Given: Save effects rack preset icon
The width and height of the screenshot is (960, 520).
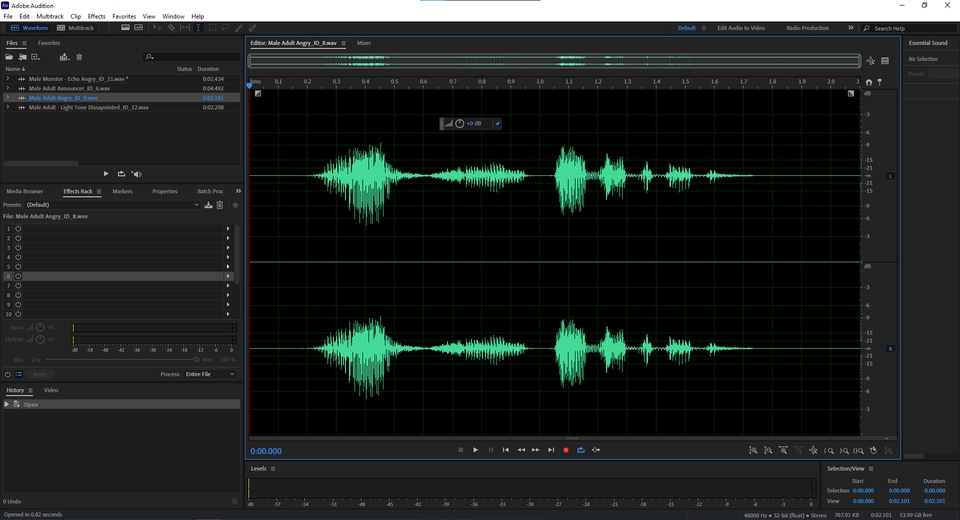Looking at the screenshot, I should coord(208,205).
